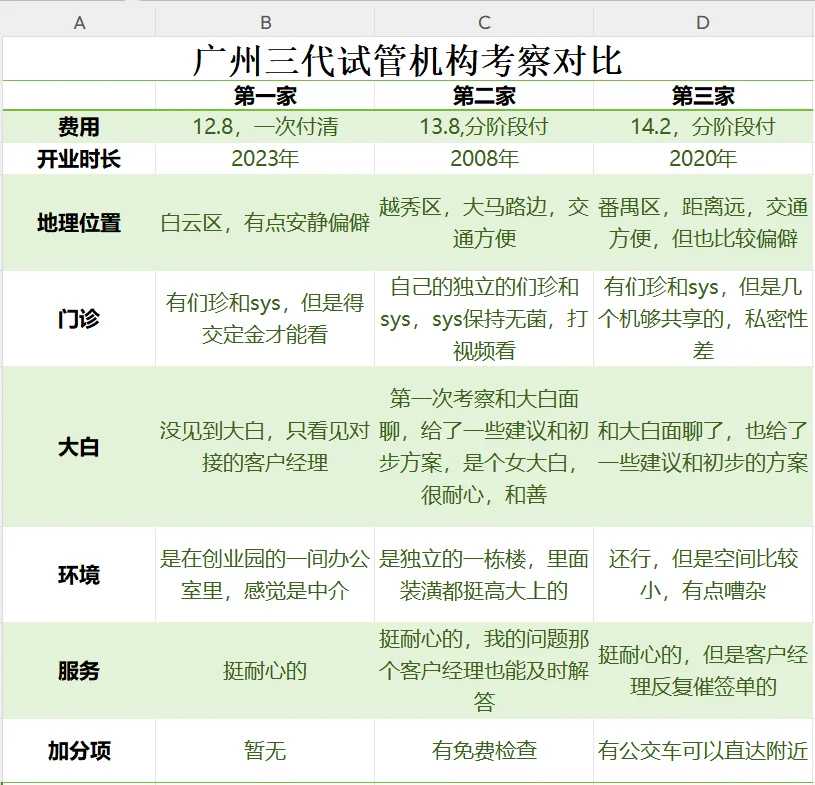Select the 地理位置 row label

(79, 224)
